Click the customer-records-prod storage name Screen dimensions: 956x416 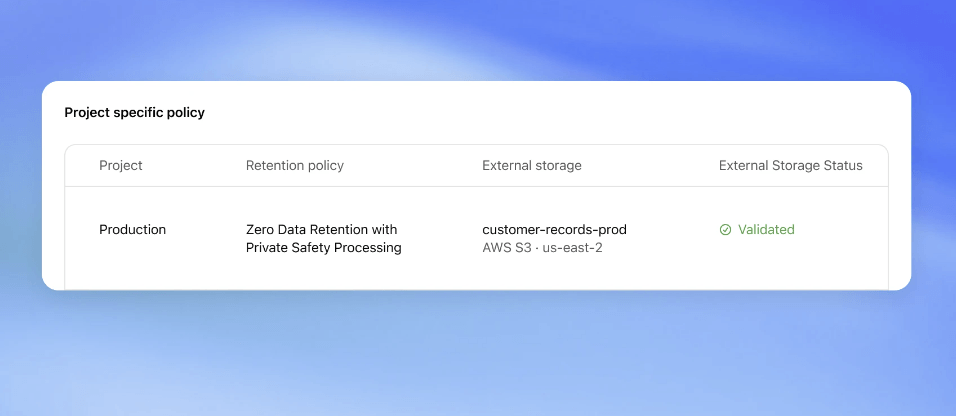click(x=554, y=230)
